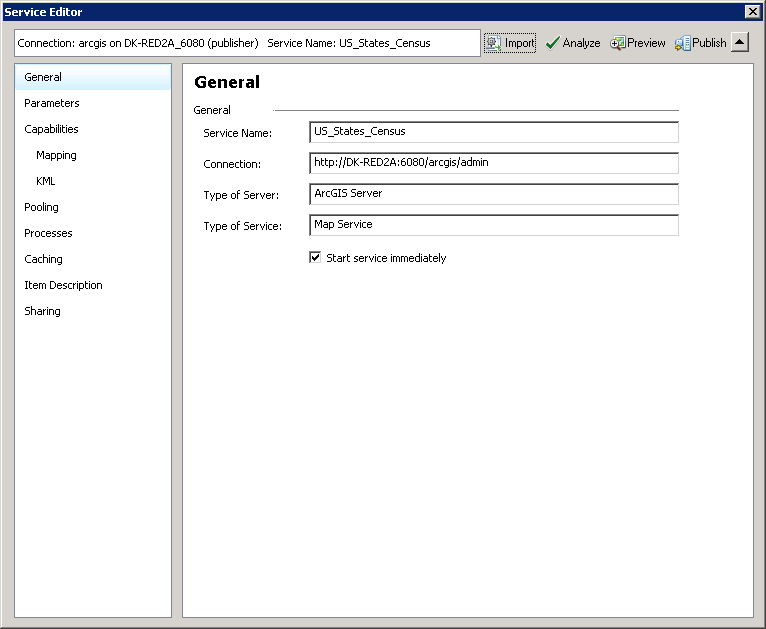This screenshot has width=766, height=629.
Task: Click the connection summary box at top
Action: click(x=247, y=43)
